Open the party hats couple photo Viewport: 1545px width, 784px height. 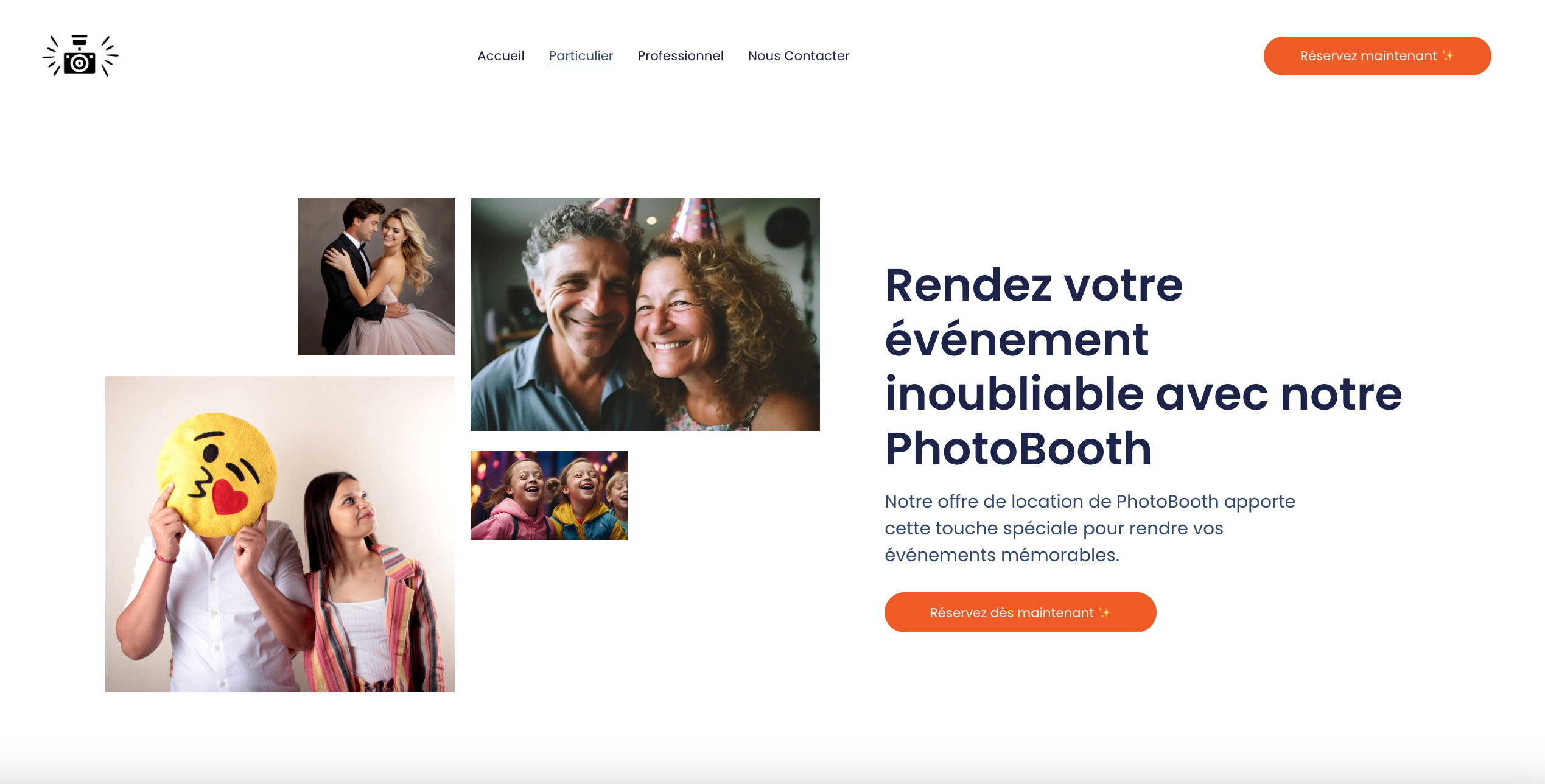coord(645,315)
